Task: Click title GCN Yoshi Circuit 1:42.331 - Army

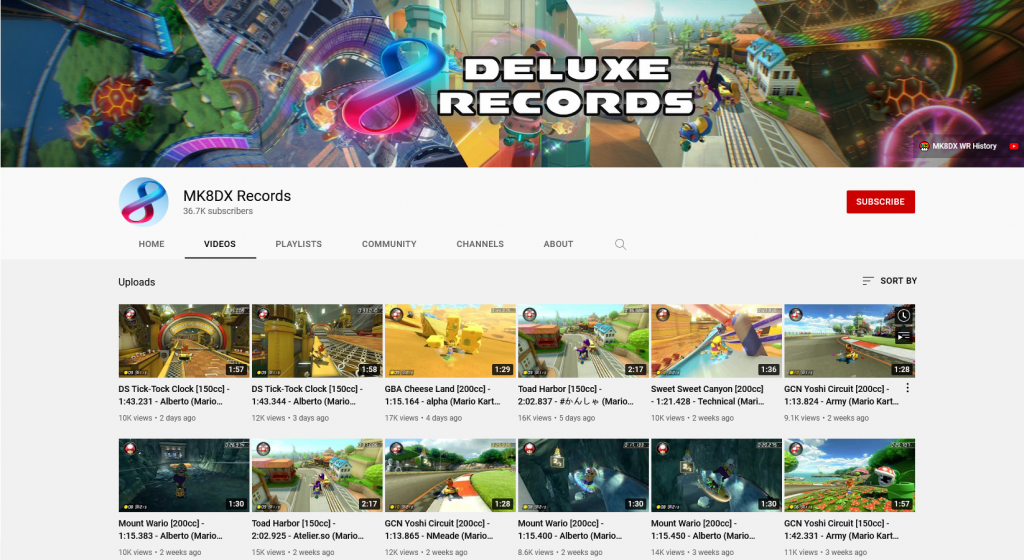Action: point(841,529)
